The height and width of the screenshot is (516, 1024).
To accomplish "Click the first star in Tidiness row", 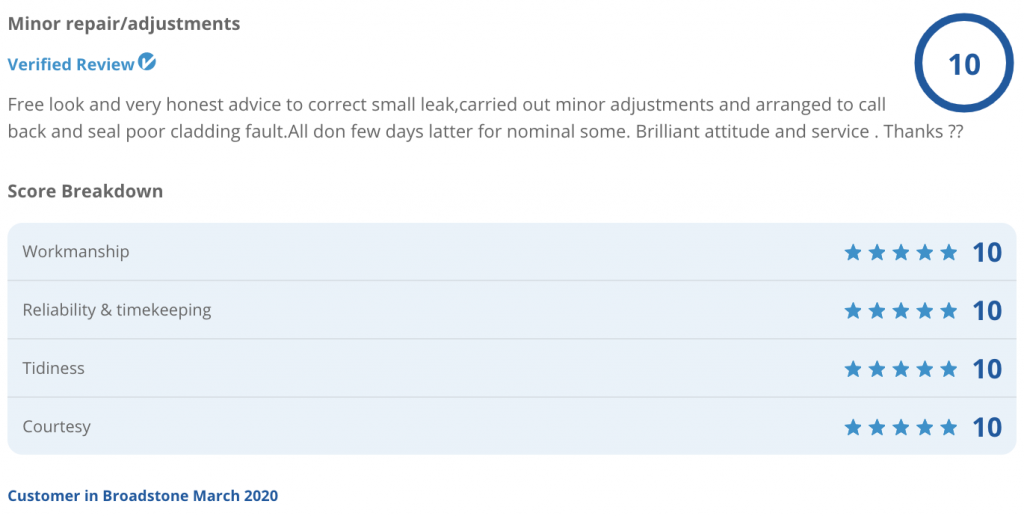I will point(853,369).
